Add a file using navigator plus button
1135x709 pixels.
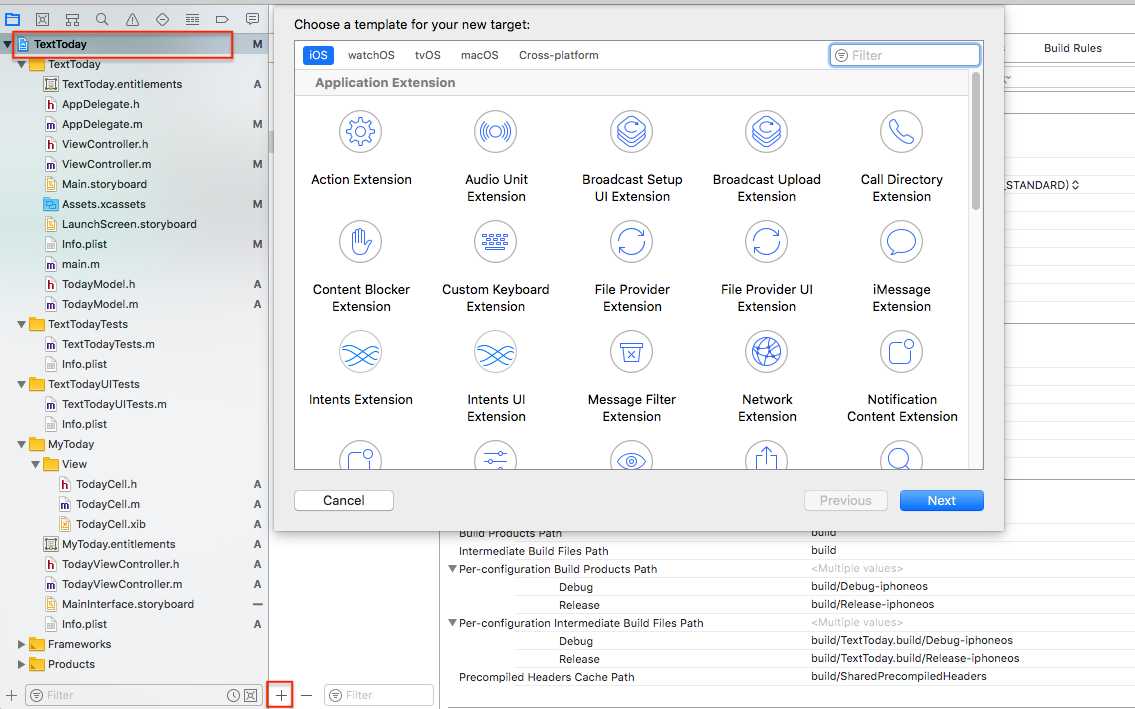pyautogui.click(x=11, y=695)
